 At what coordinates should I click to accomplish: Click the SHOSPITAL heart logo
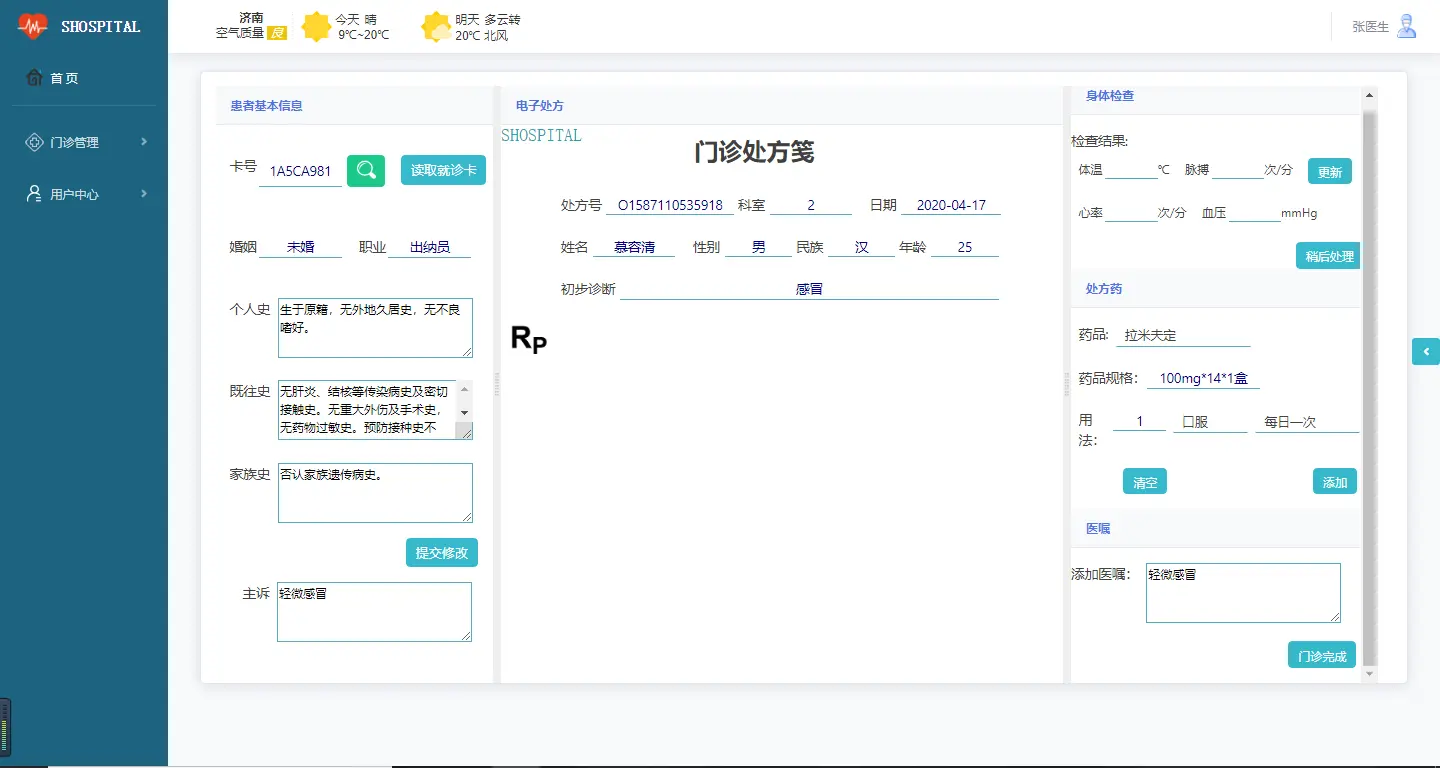(31, 25)
